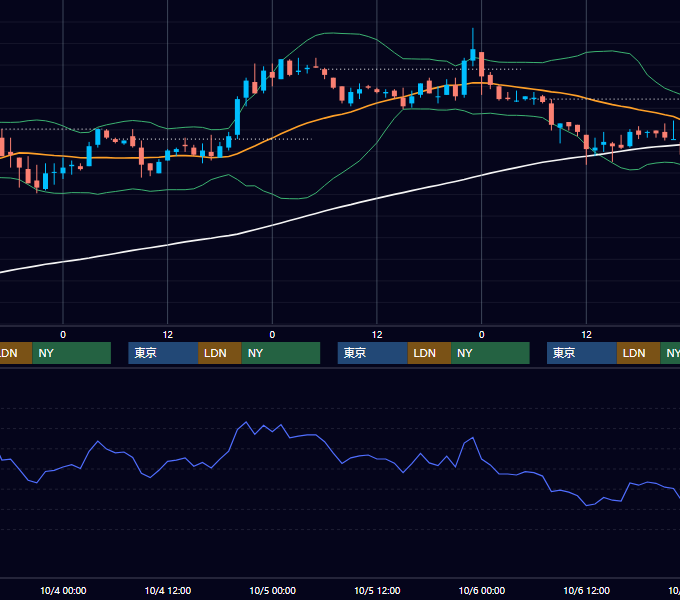Select the LDN session block on 10/5
Viewport: 680px width, 600px height.
click(429, 353)
